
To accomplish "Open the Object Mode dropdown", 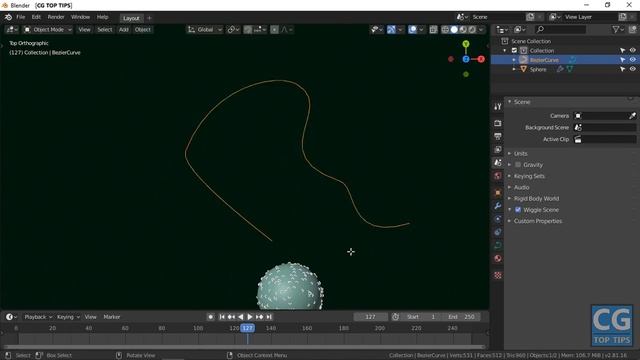I will (47, 30).
